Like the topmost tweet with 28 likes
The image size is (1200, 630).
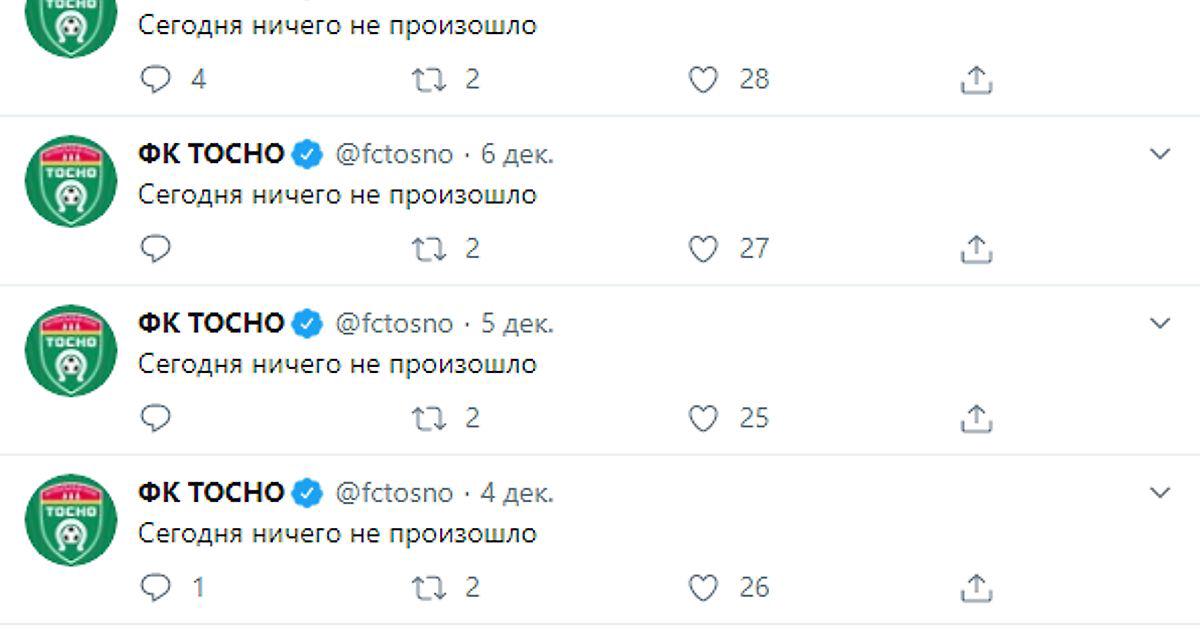(704, 80)
